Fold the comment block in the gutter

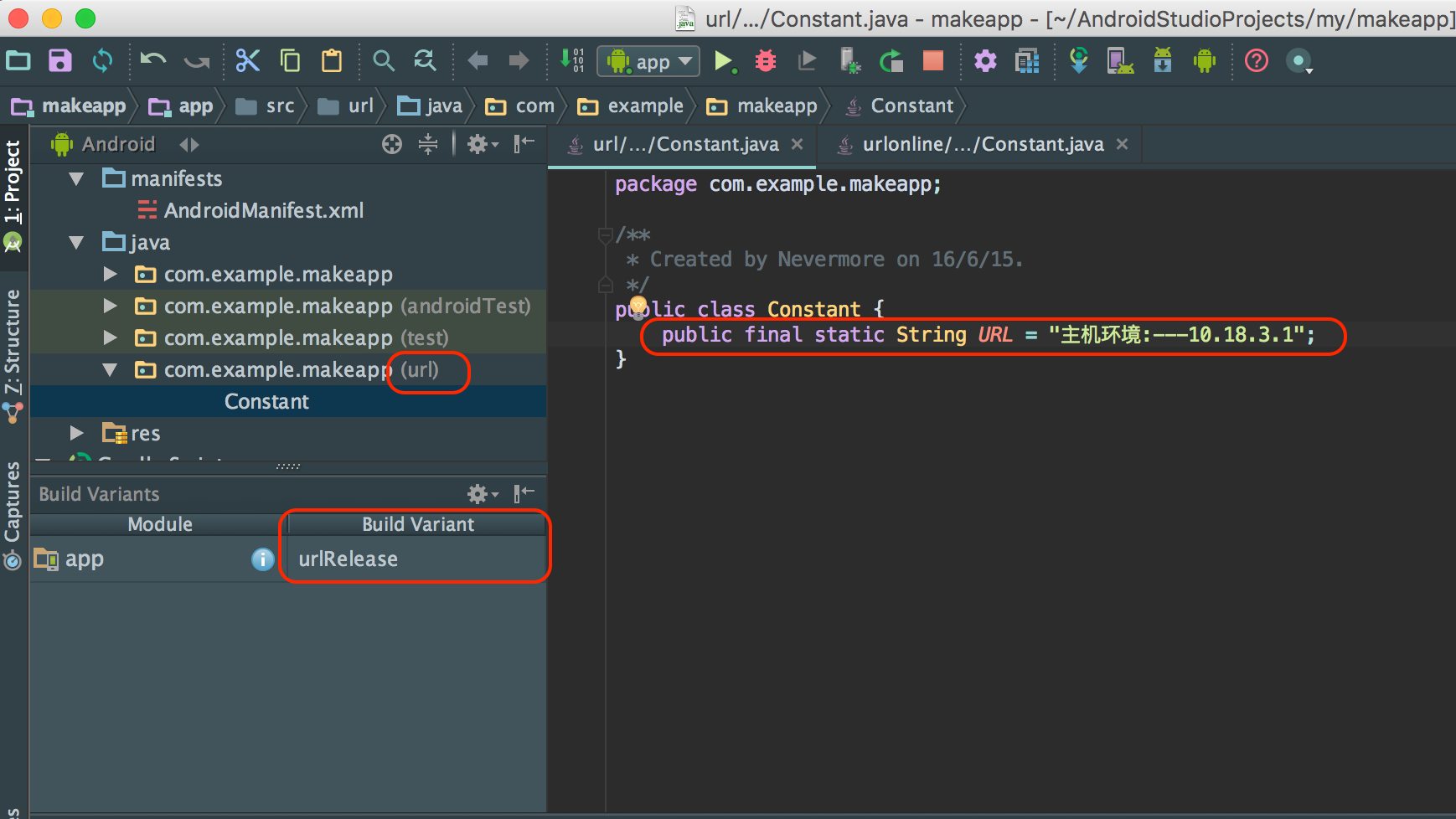605,235
